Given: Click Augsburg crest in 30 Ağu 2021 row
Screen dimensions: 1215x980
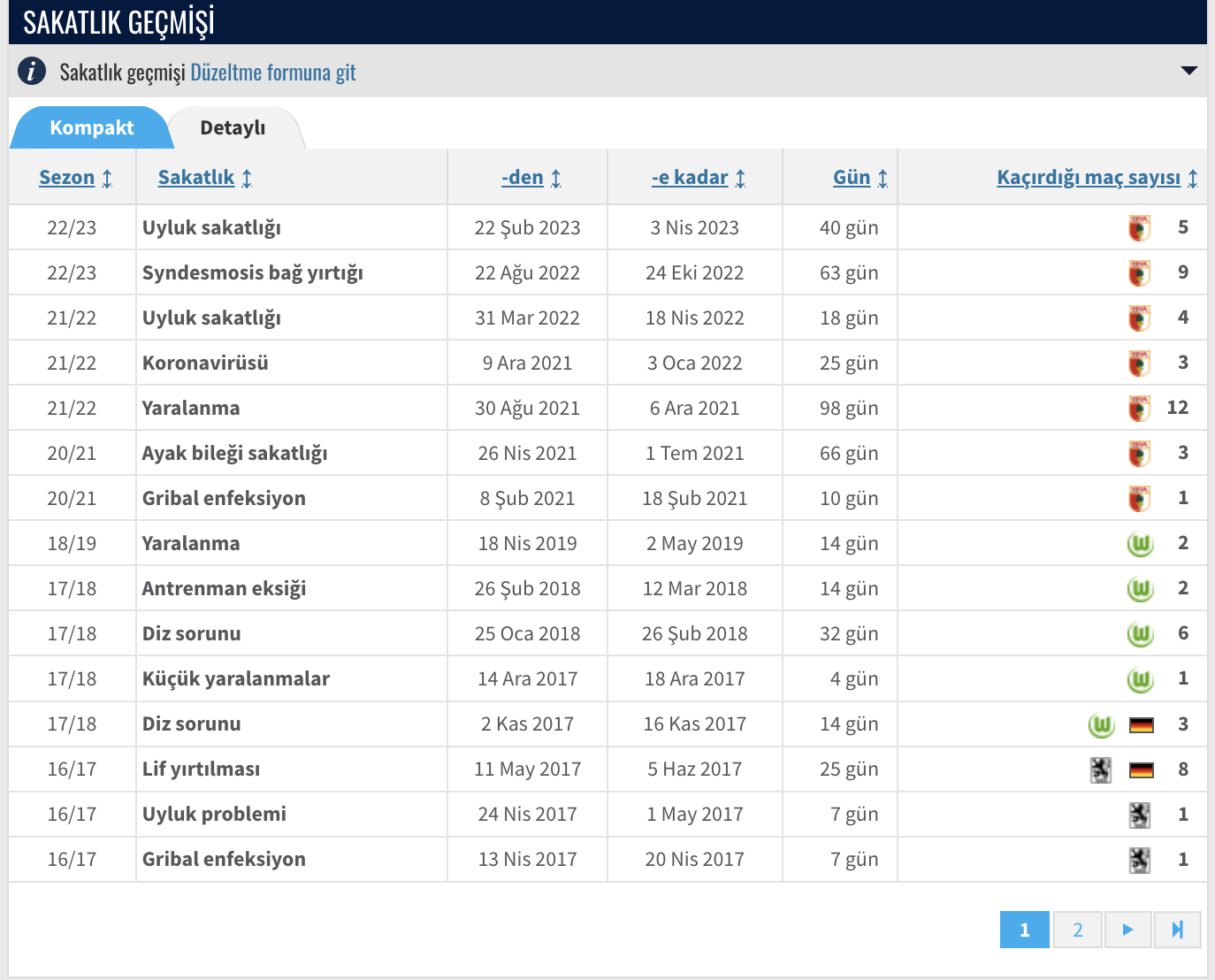Looking at the screenshot, I should coord(1140,409).
